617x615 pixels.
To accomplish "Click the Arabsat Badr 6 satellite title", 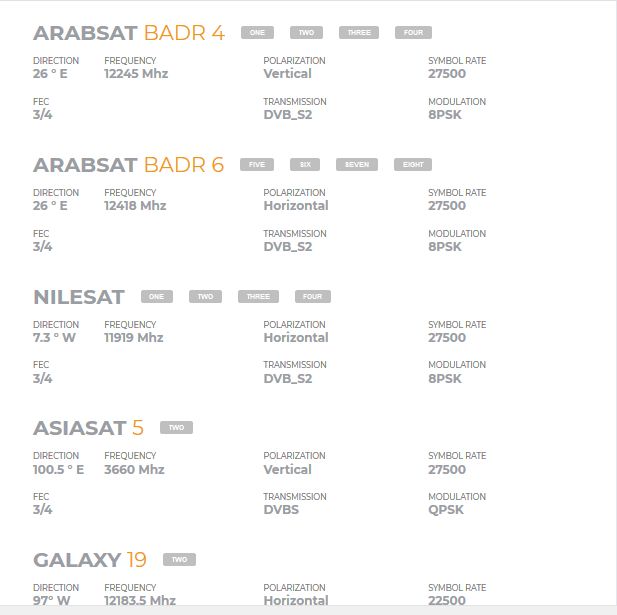I will click(x=128, y=165).
